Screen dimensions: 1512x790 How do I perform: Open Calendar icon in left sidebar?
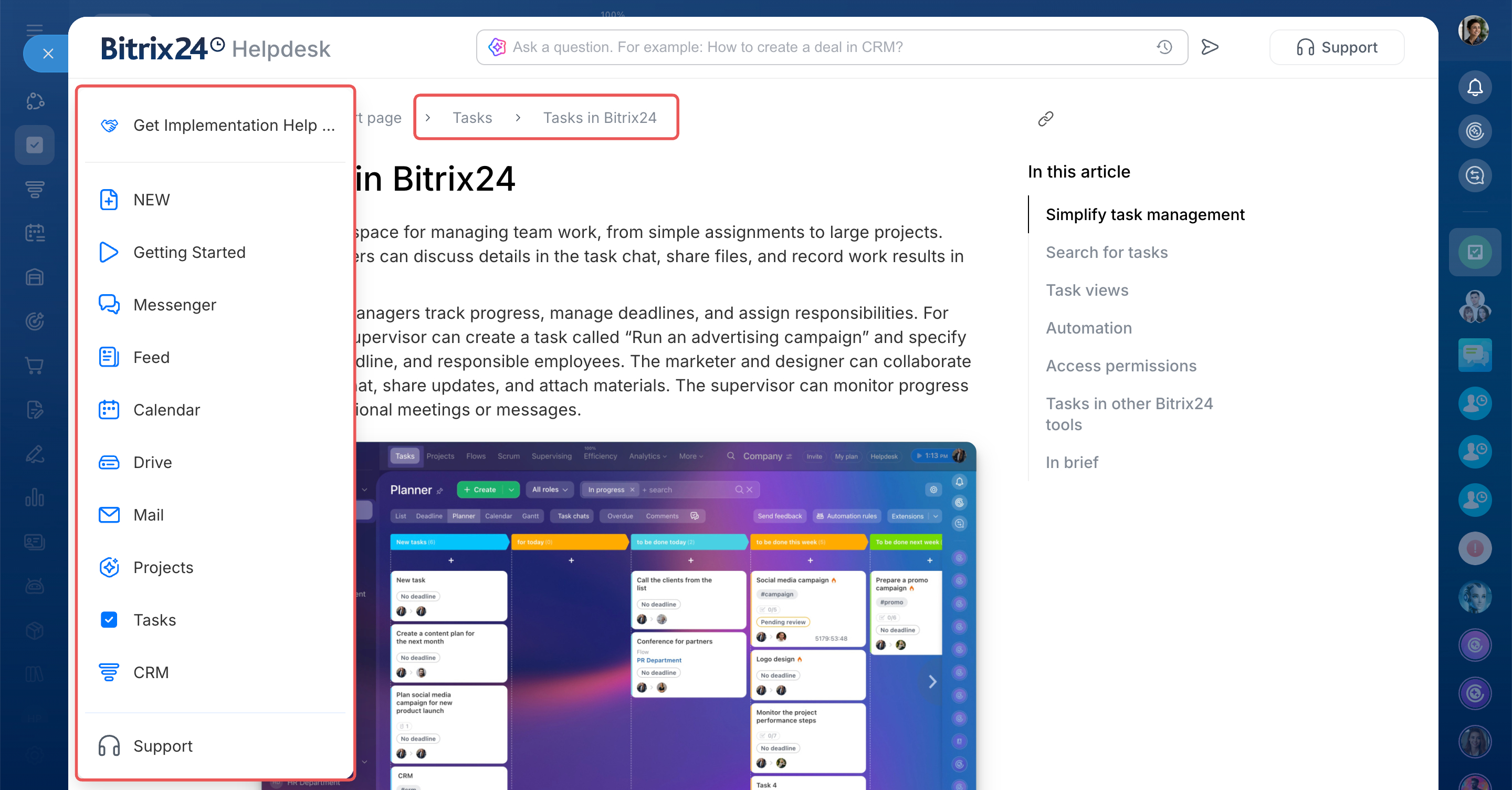point(35,233)
